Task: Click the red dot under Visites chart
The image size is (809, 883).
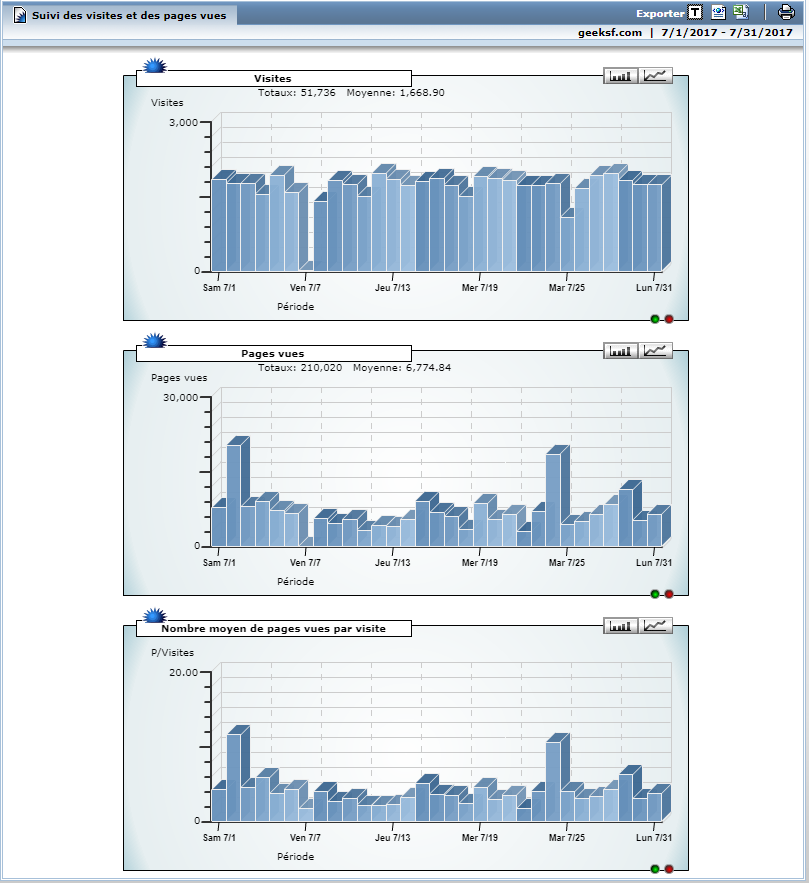Action: (x=669, y=319)
